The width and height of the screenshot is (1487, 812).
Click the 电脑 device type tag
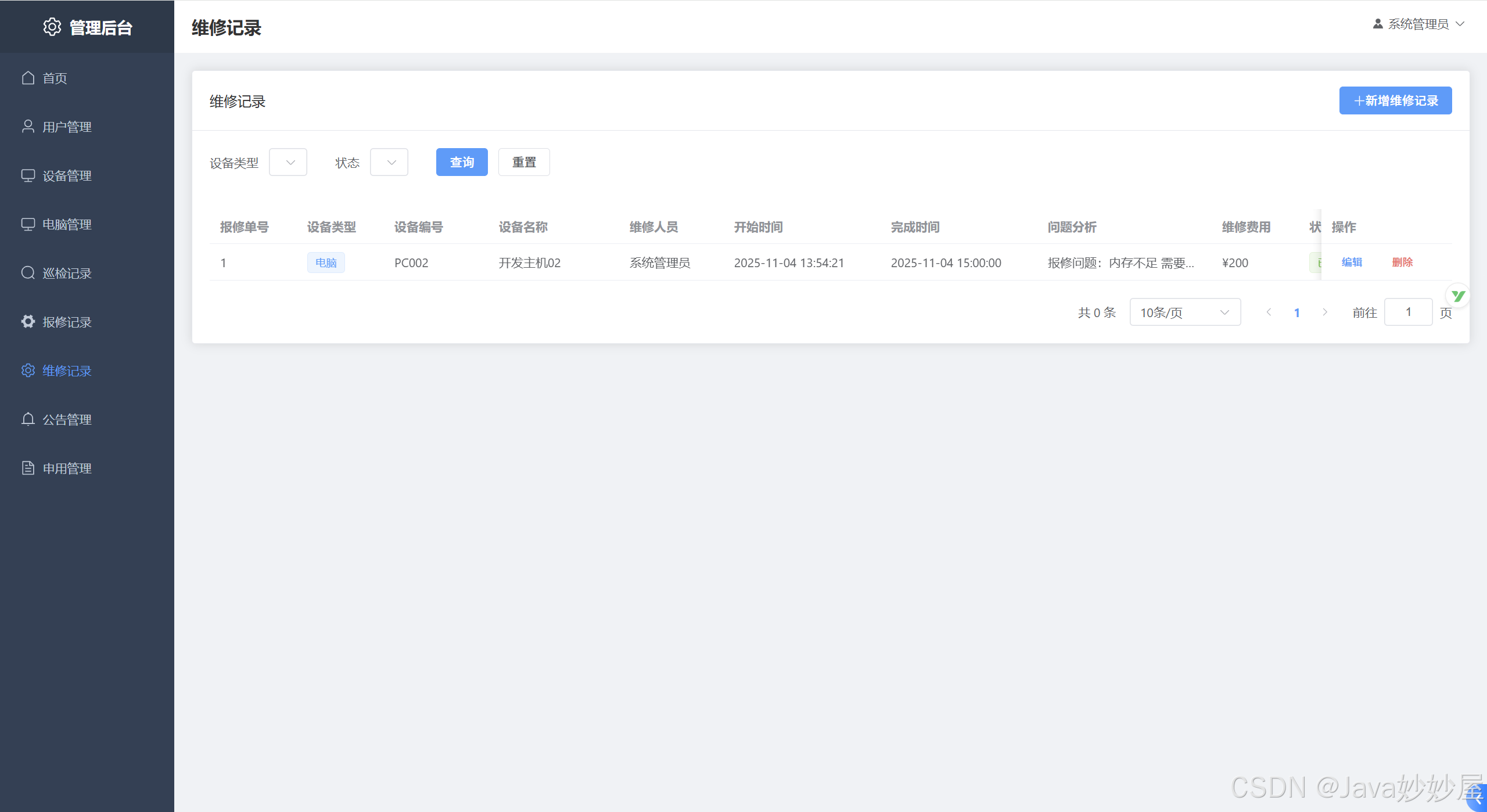(326, 263)
